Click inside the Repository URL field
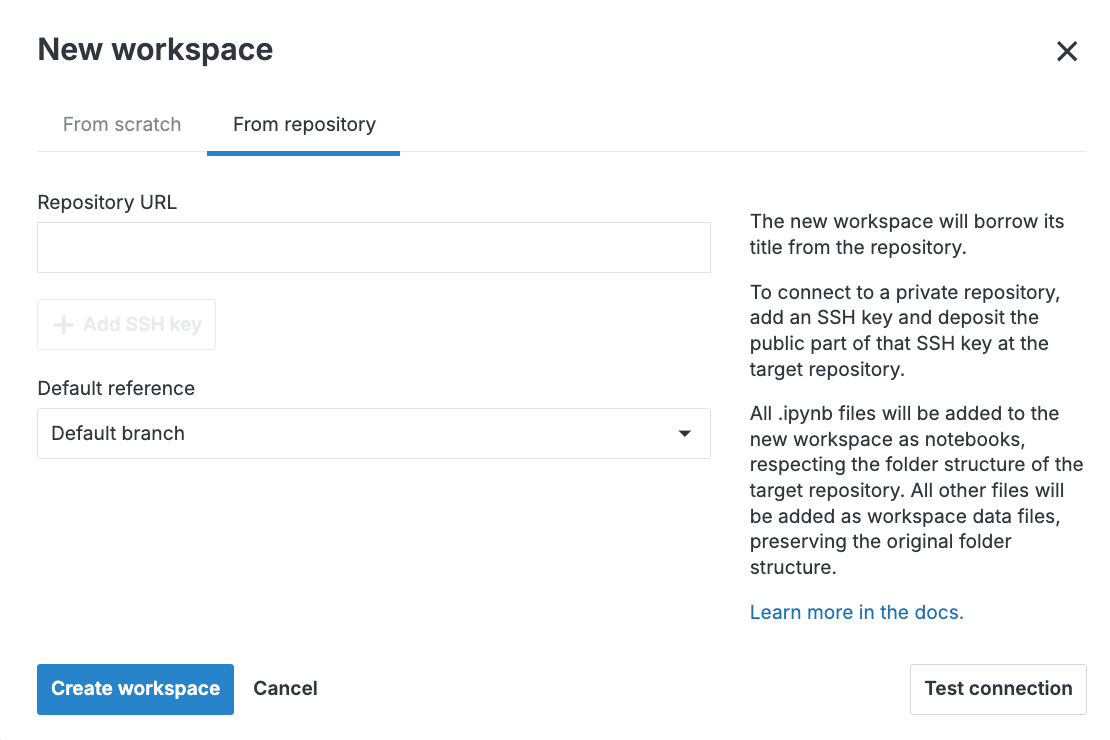 (x=373, y=247)
